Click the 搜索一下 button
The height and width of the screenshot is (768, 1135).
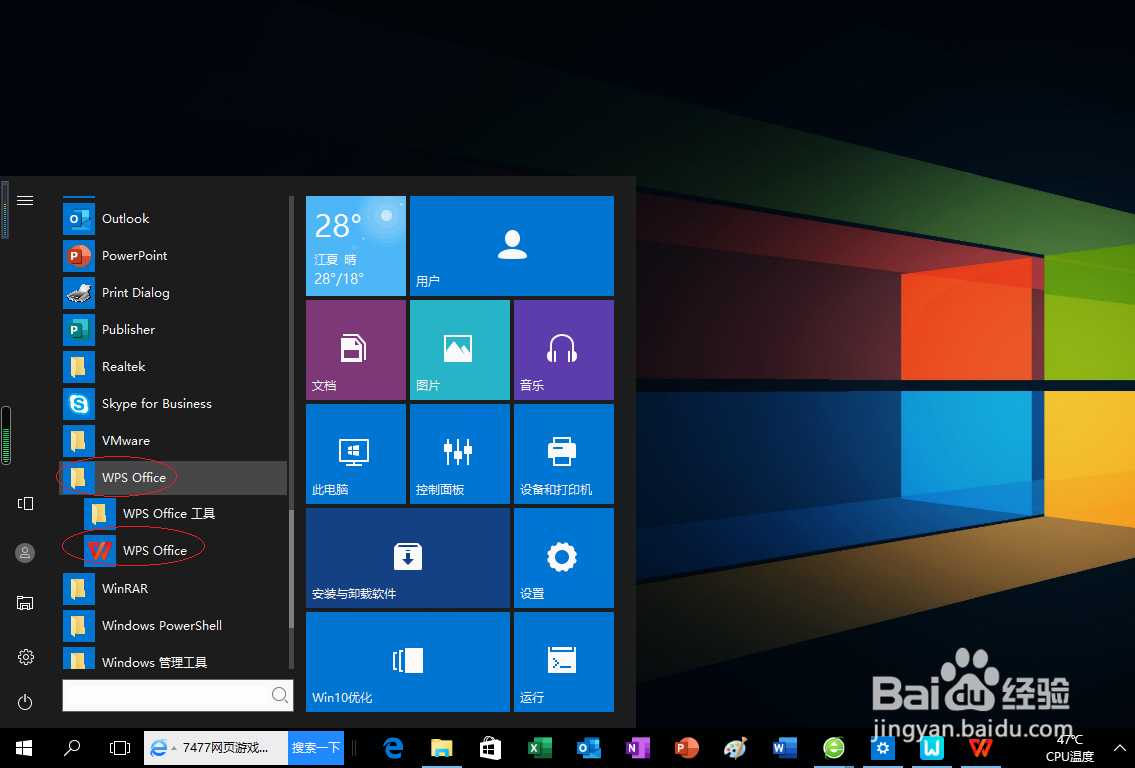[x=316, y=748]
